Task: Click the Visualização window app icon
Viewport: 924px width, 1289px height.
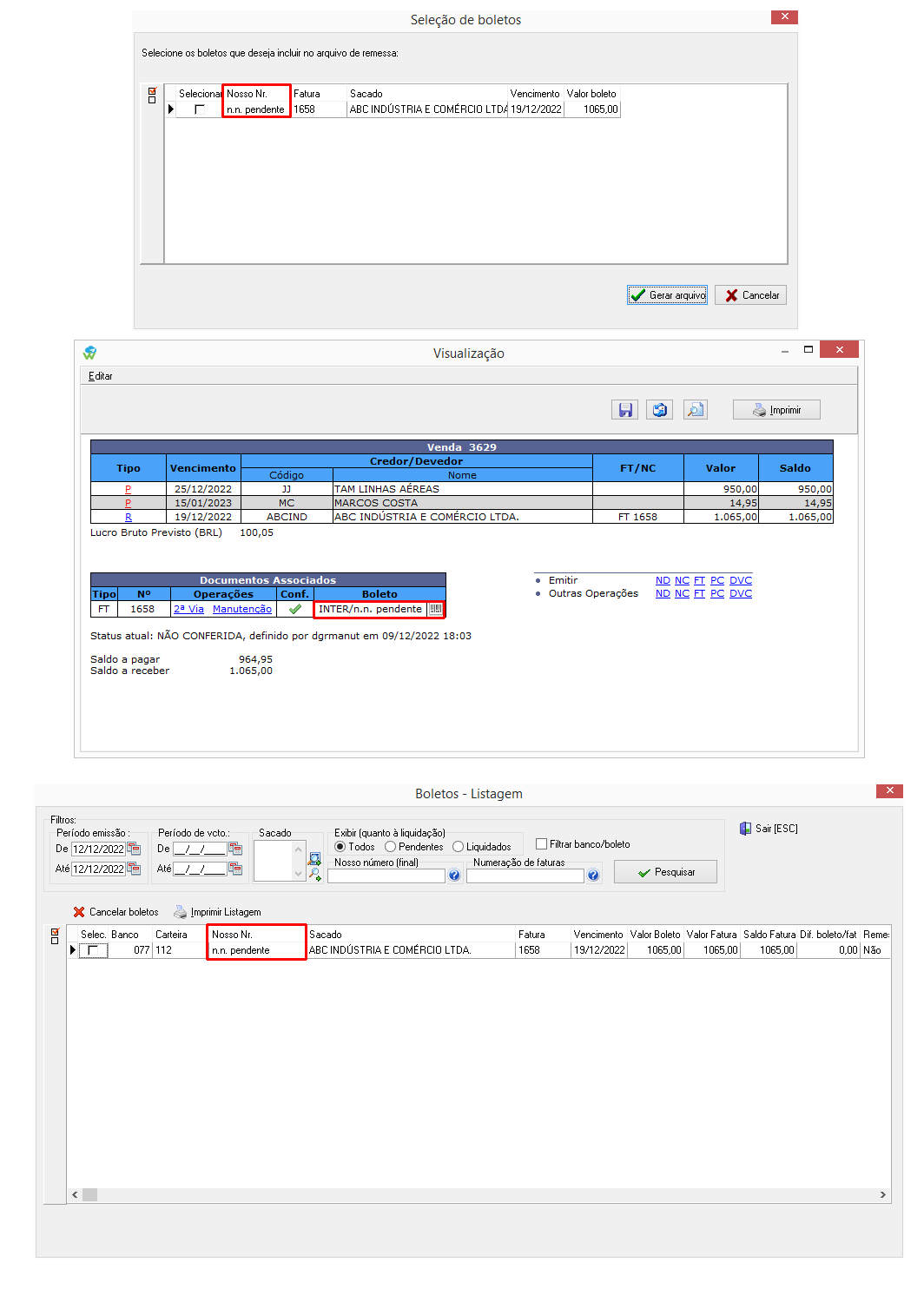Action: point(90,353)
